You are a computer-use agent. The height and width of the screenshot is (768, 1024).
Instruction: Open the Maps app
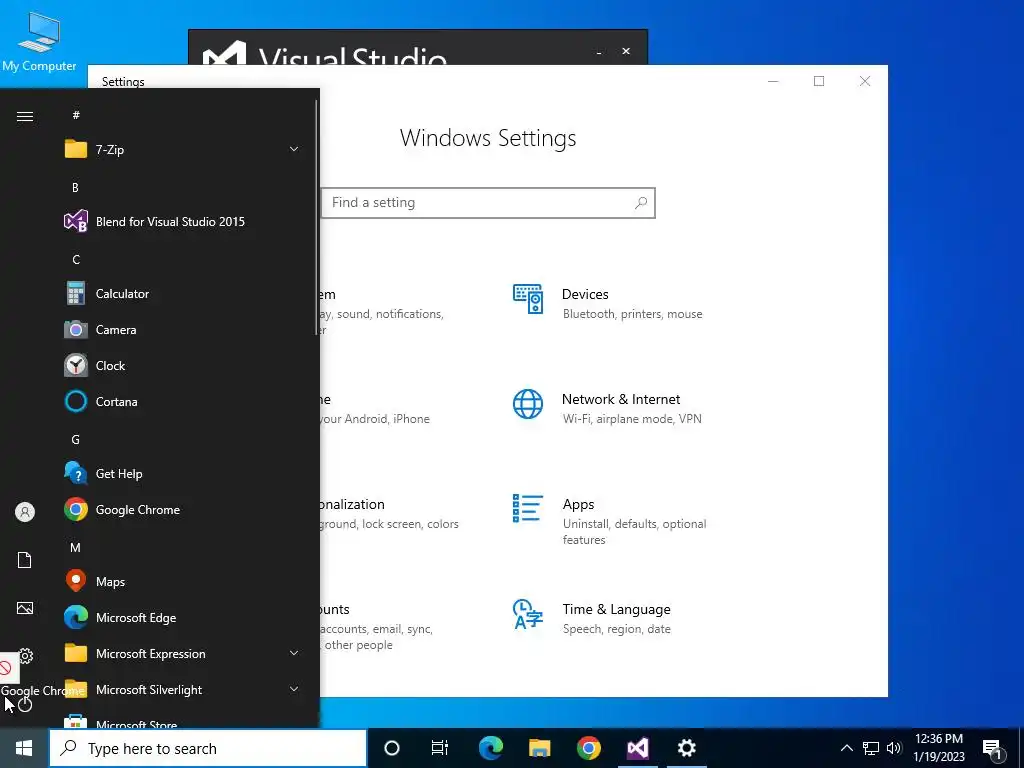click(182, 581)
